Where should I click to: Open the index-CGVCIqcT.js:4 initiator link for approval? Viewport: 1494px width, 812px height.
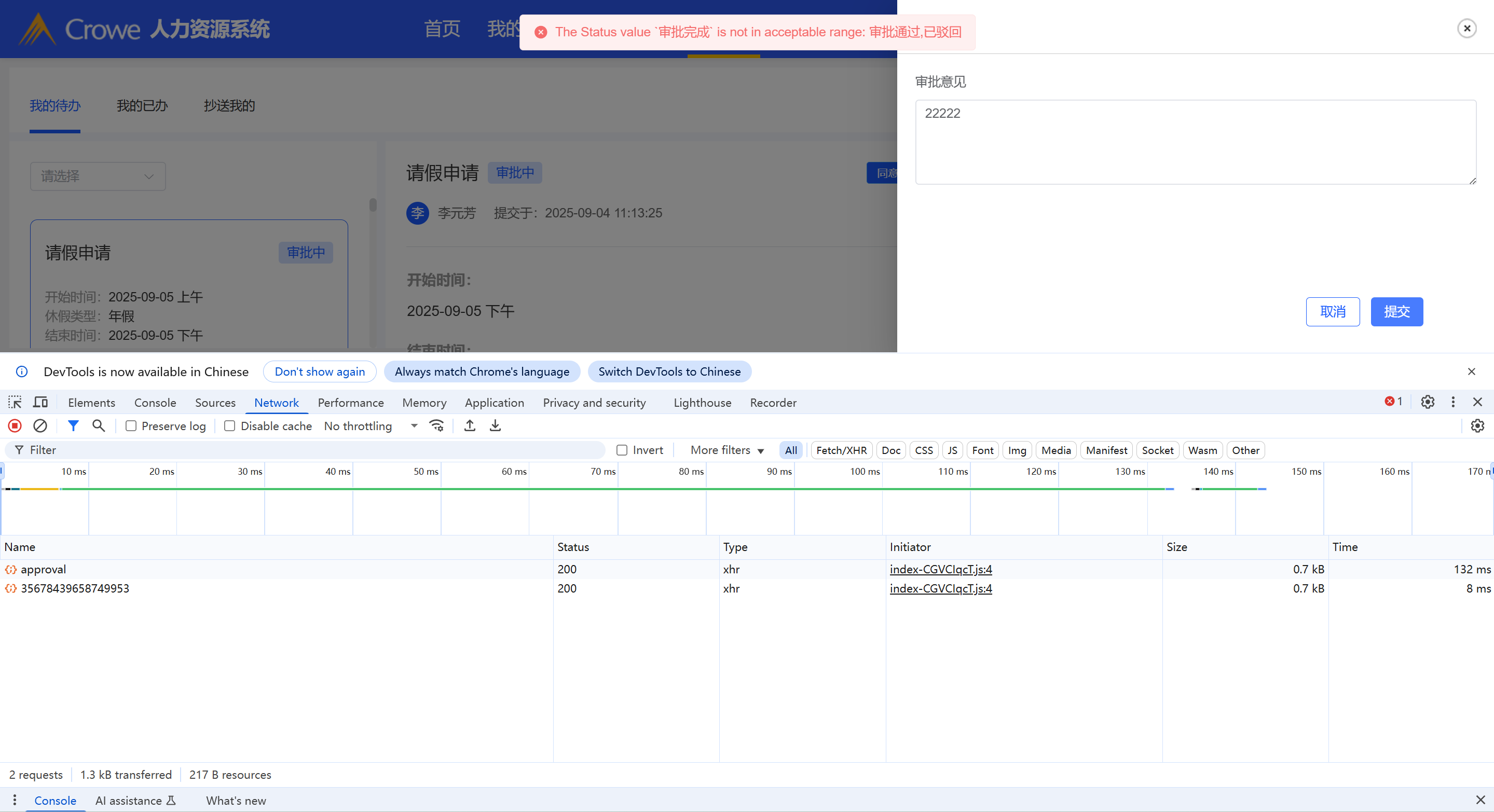coord(941,569)
